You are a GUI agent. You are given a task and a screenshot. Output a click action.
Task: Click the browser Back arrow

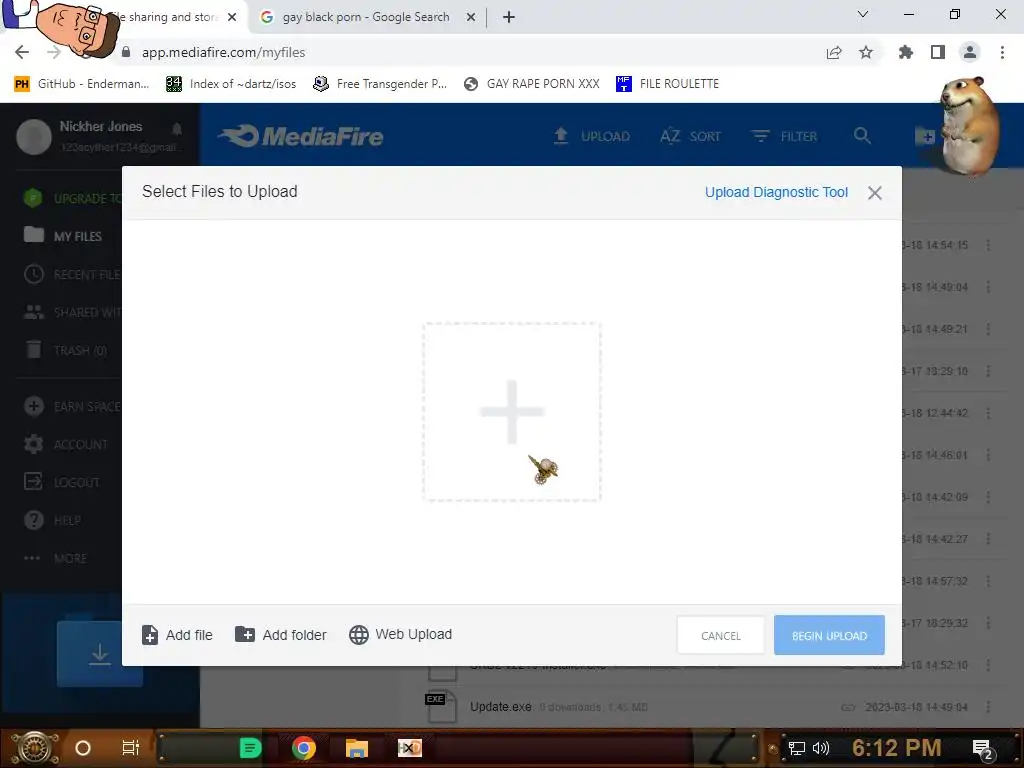click(22, 52)
